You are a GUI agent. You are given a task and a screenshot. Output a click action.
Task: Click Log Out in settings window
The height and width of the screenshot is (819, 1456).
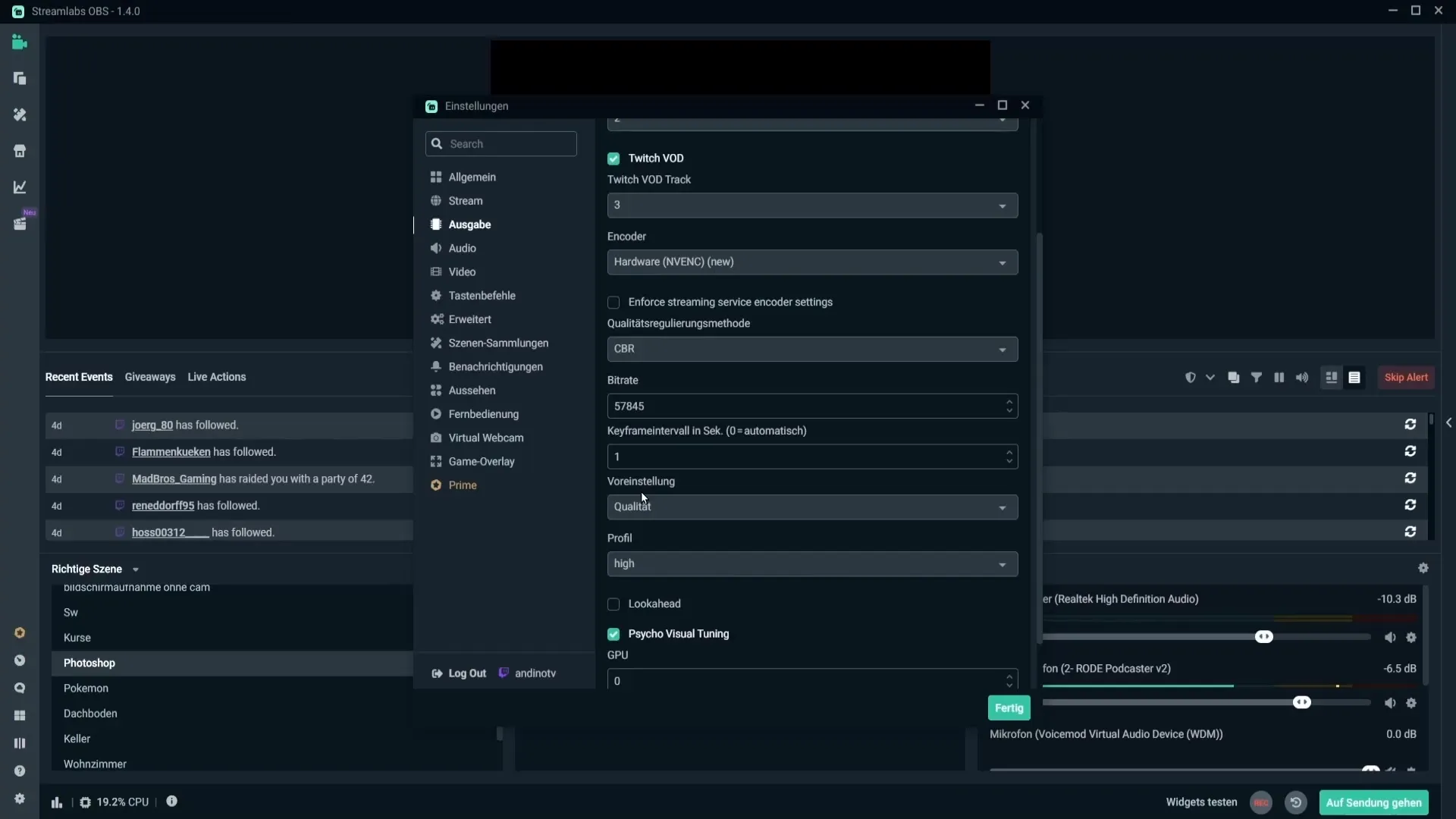pyautogui.click(x=459, y=673)
